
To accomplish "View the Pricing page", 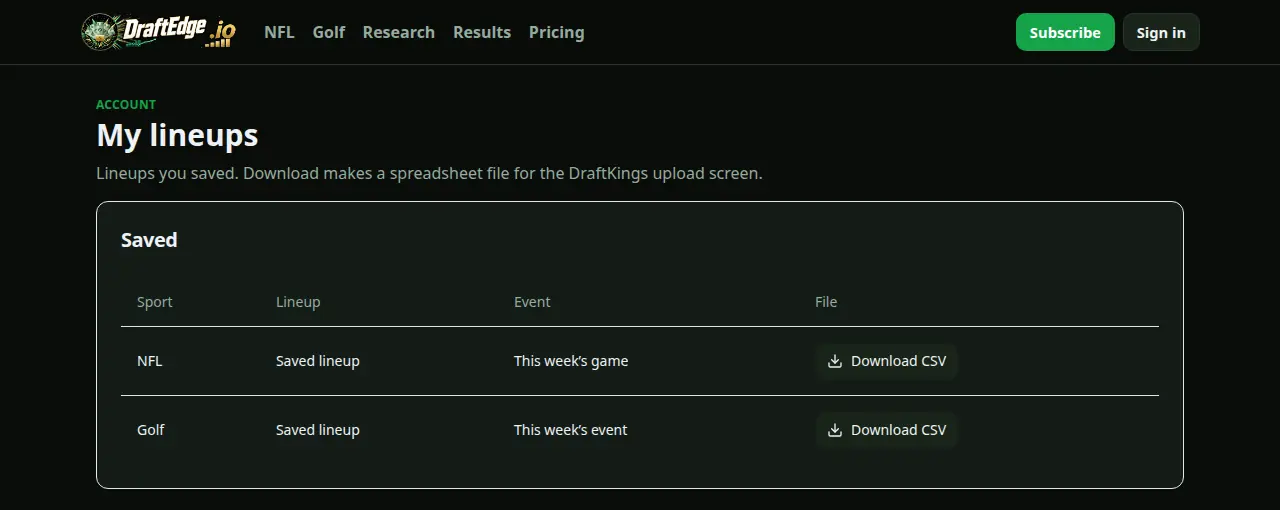I will pyautogui.click(x=556, y=32).
